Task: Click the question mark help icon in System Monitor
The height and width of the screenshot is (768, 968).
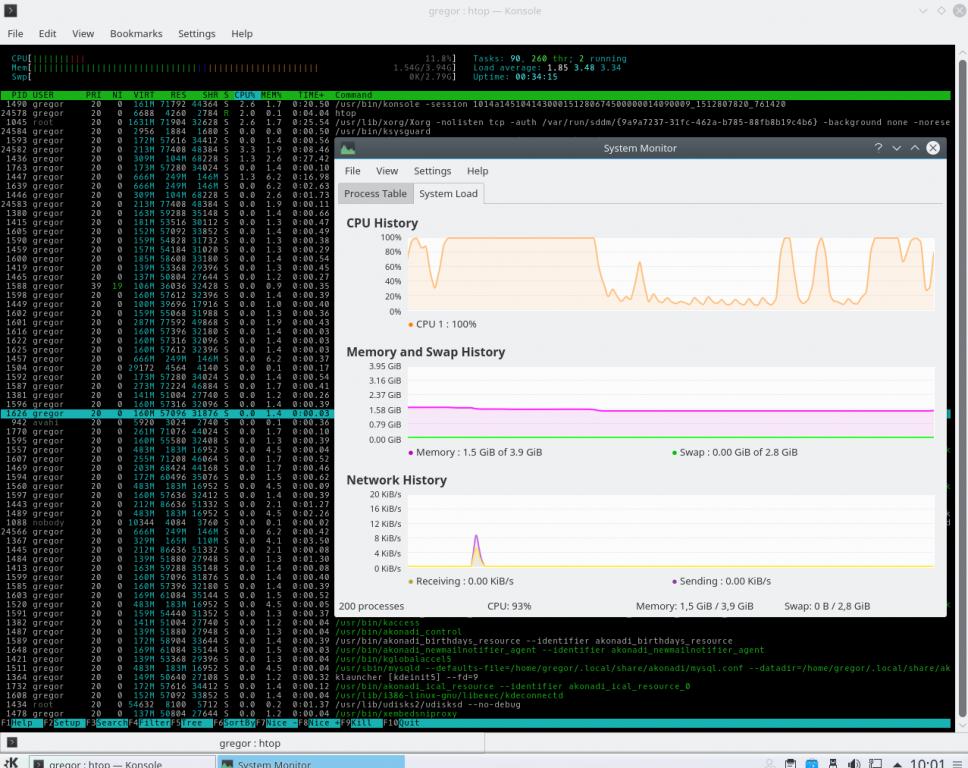Action: [x=879, y=148]
